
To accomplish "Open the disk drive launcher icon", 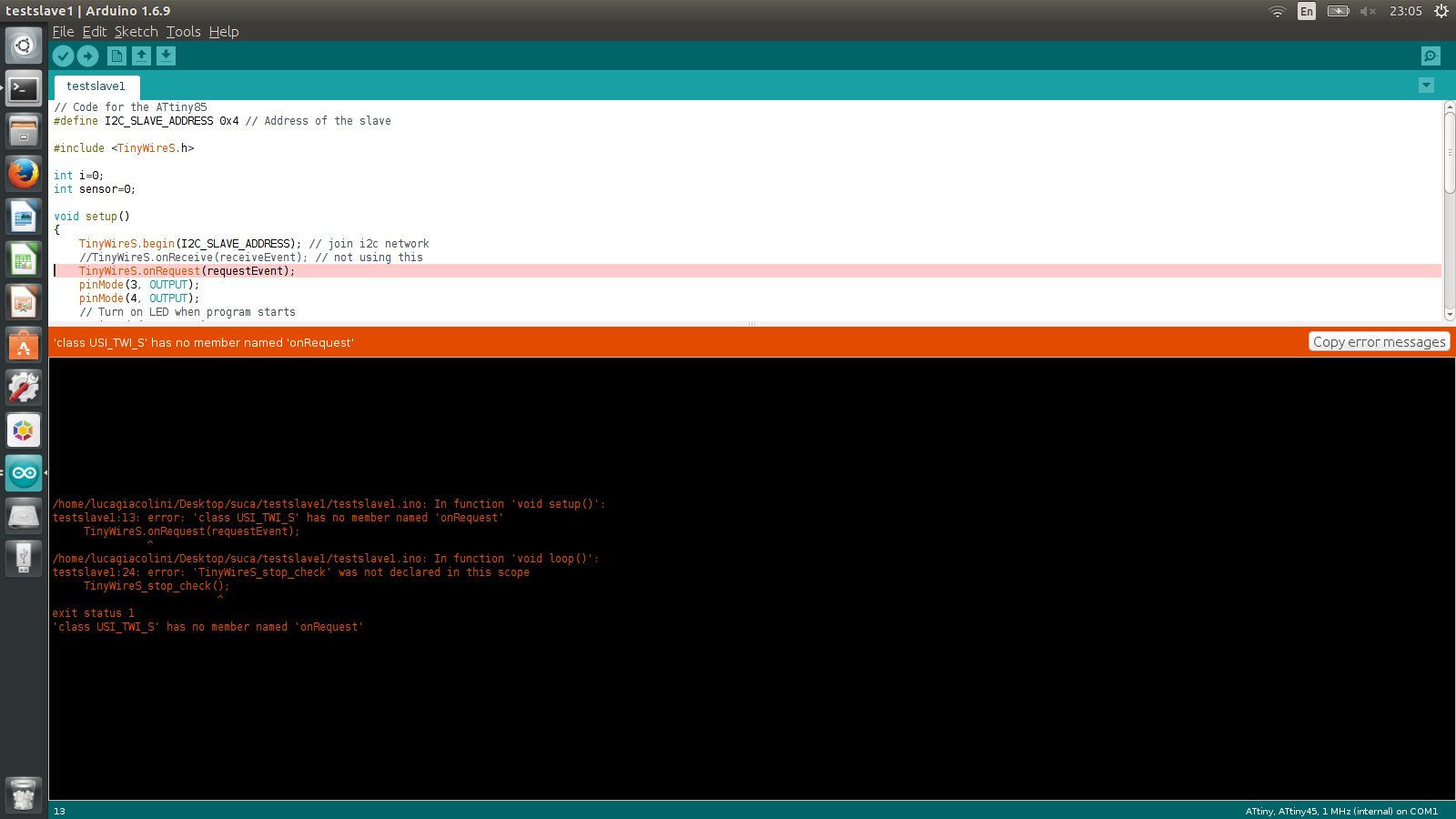I will [24, 516].
